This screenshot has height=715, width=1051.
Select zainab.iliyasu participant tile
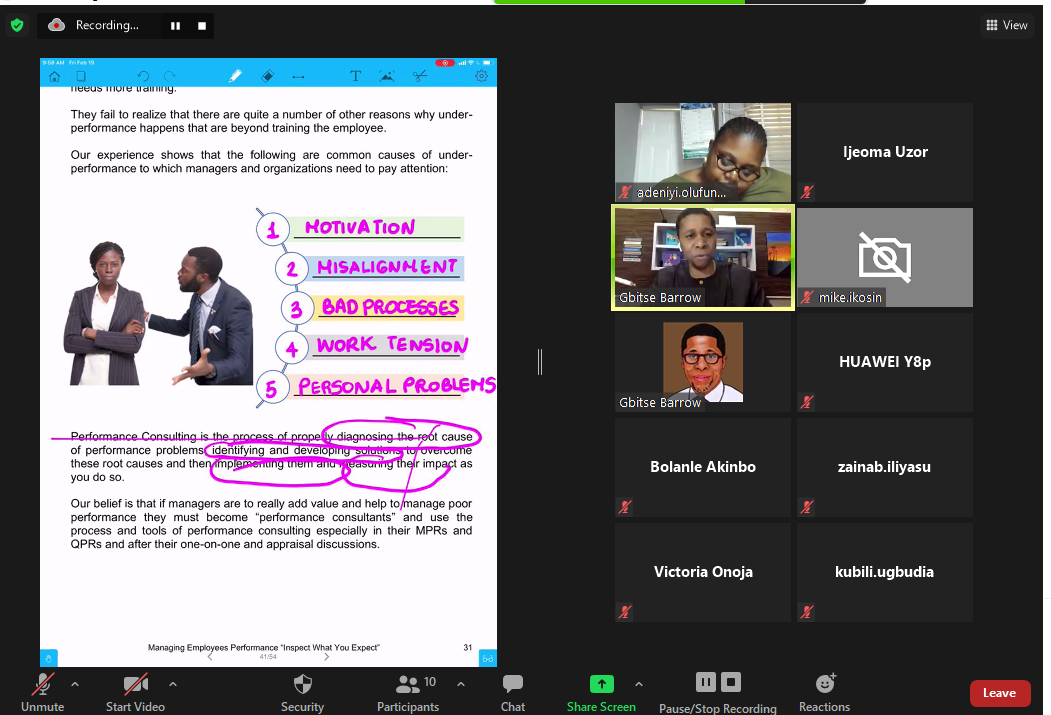coord(885,467)
